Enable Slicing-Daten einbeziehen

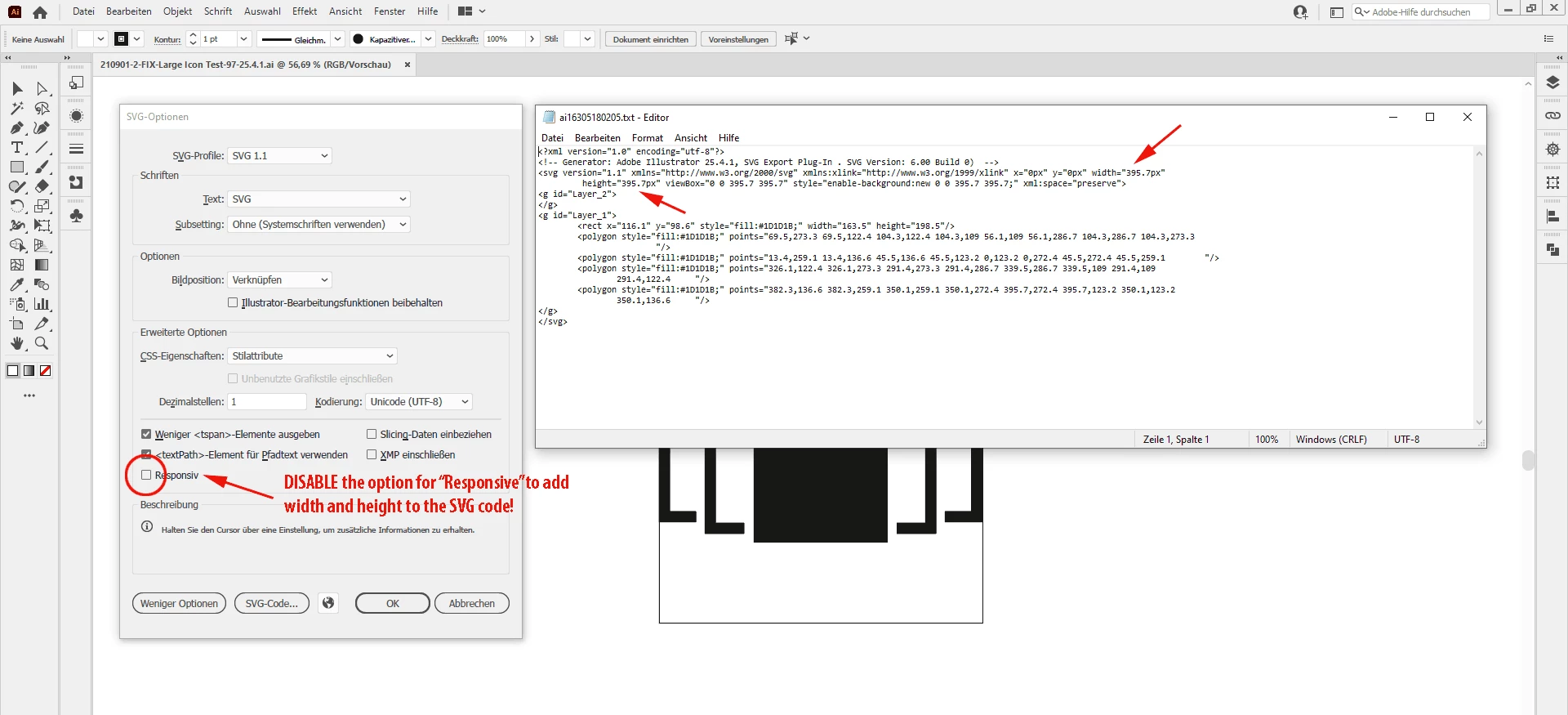[372, 434]
